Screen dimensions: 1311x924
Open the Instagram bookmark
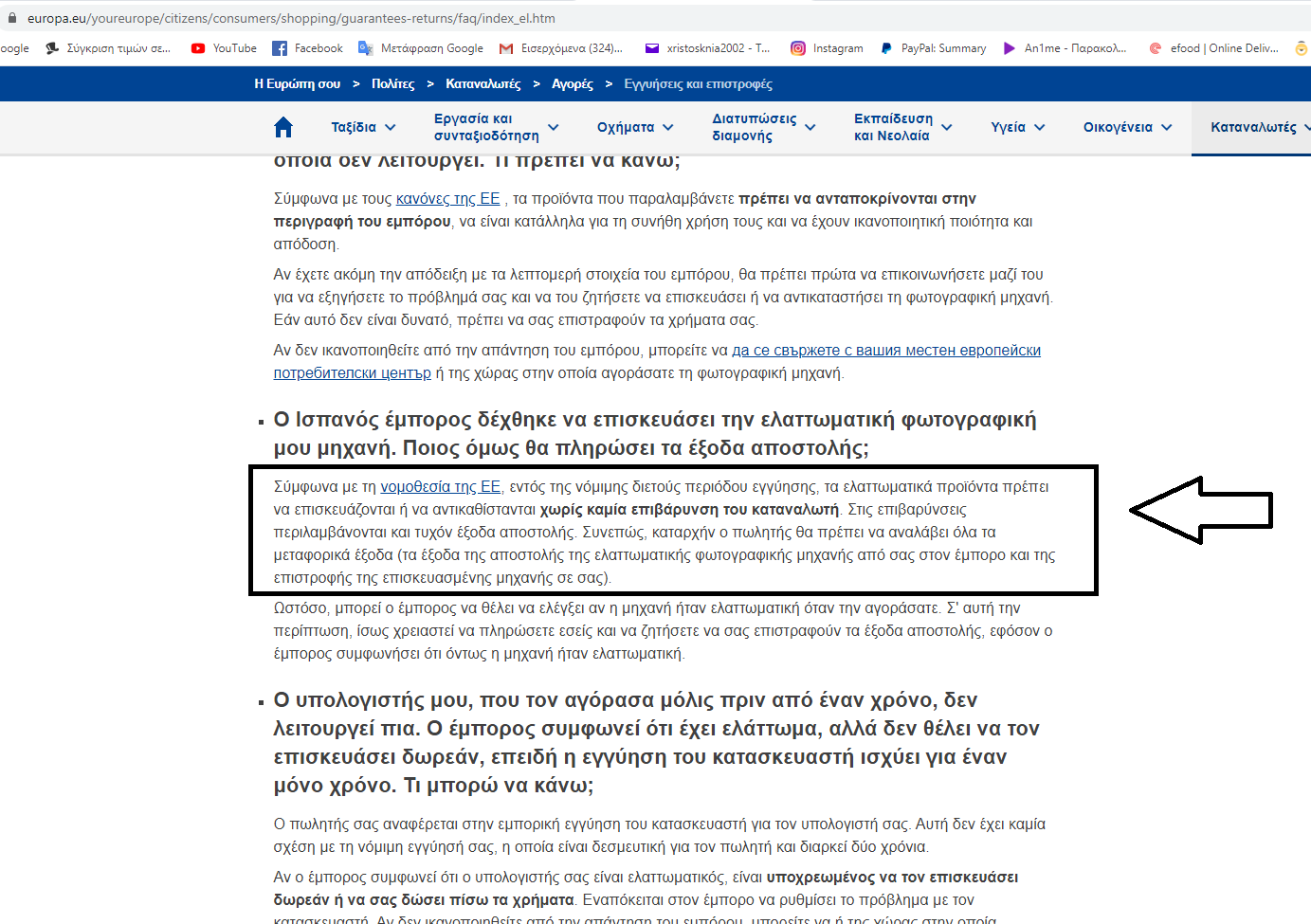coord(827,48)
